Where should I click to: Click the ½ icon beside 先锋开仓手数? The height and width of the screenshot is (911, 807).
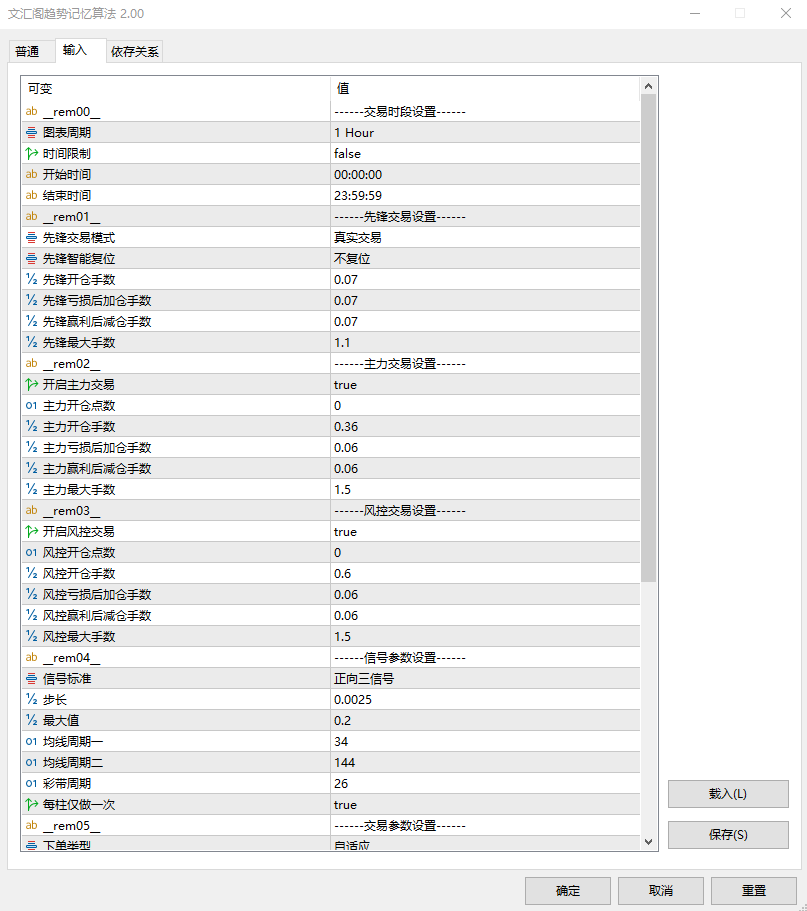(31, 280)
